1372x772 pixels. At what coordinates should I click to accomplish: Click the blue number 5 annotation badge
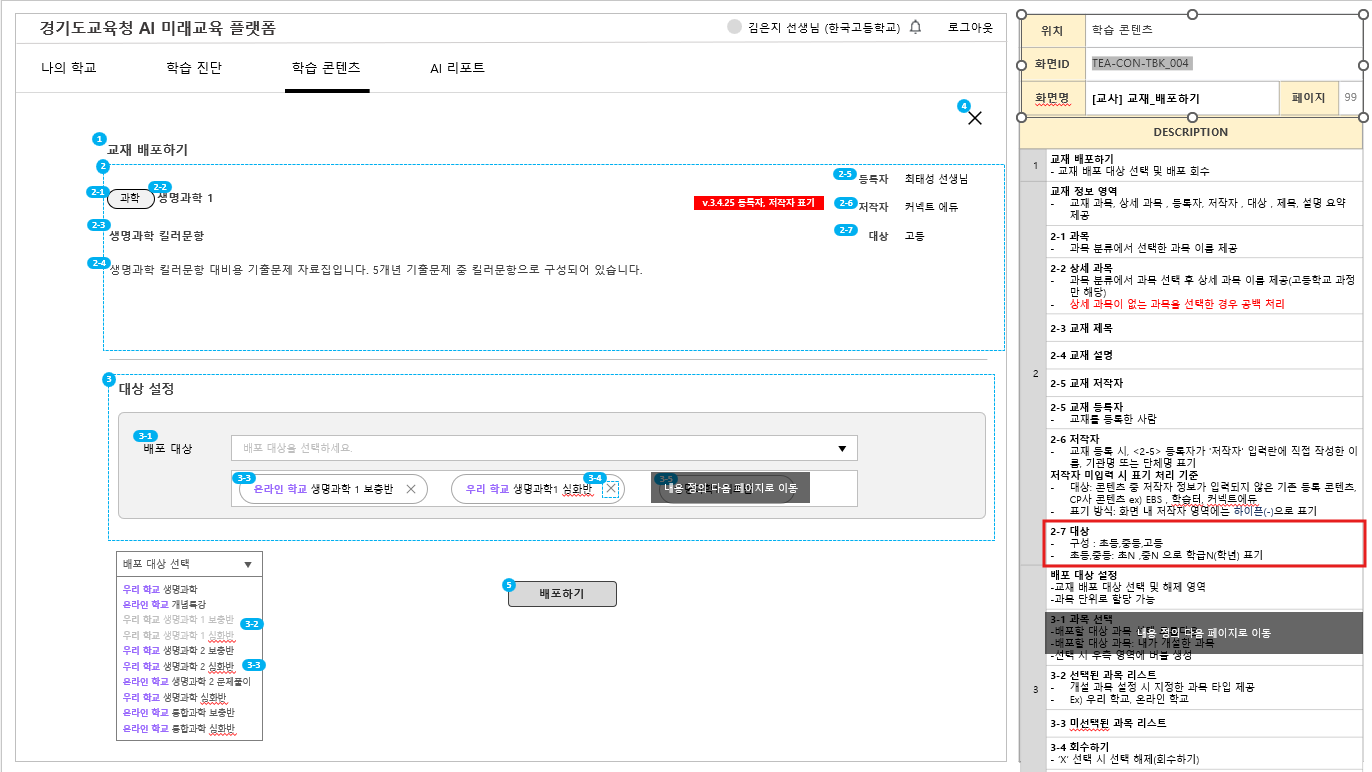coord(508,585)
